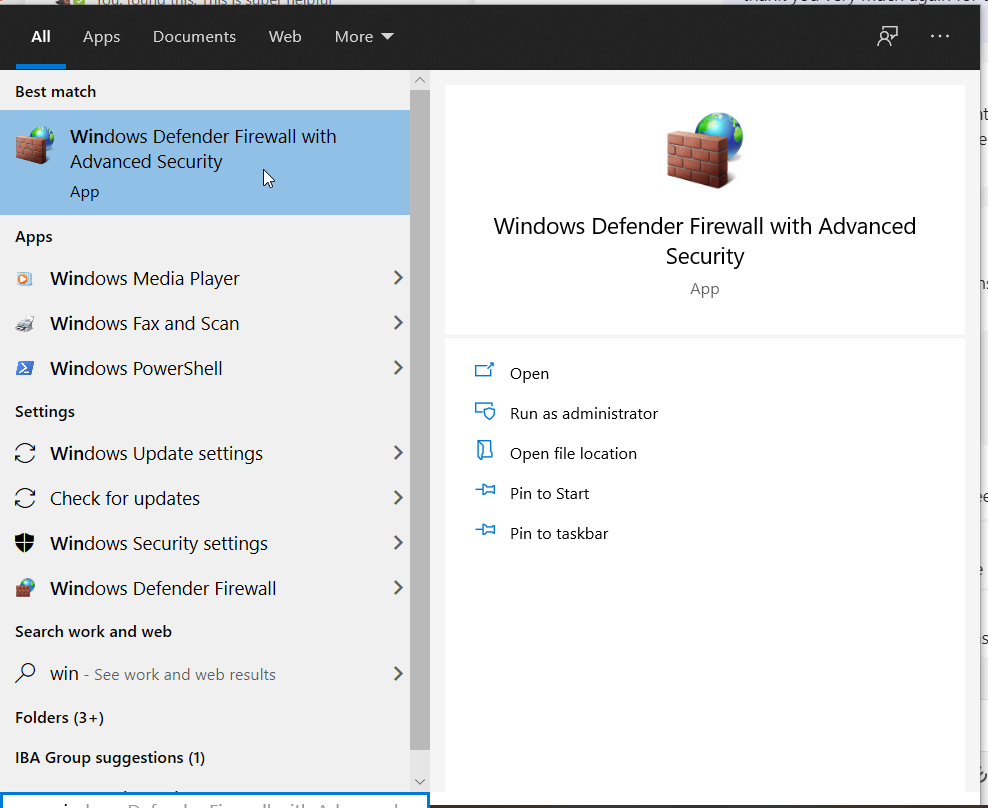Select the All search tab
988x808 pixels.
point(41,37)
